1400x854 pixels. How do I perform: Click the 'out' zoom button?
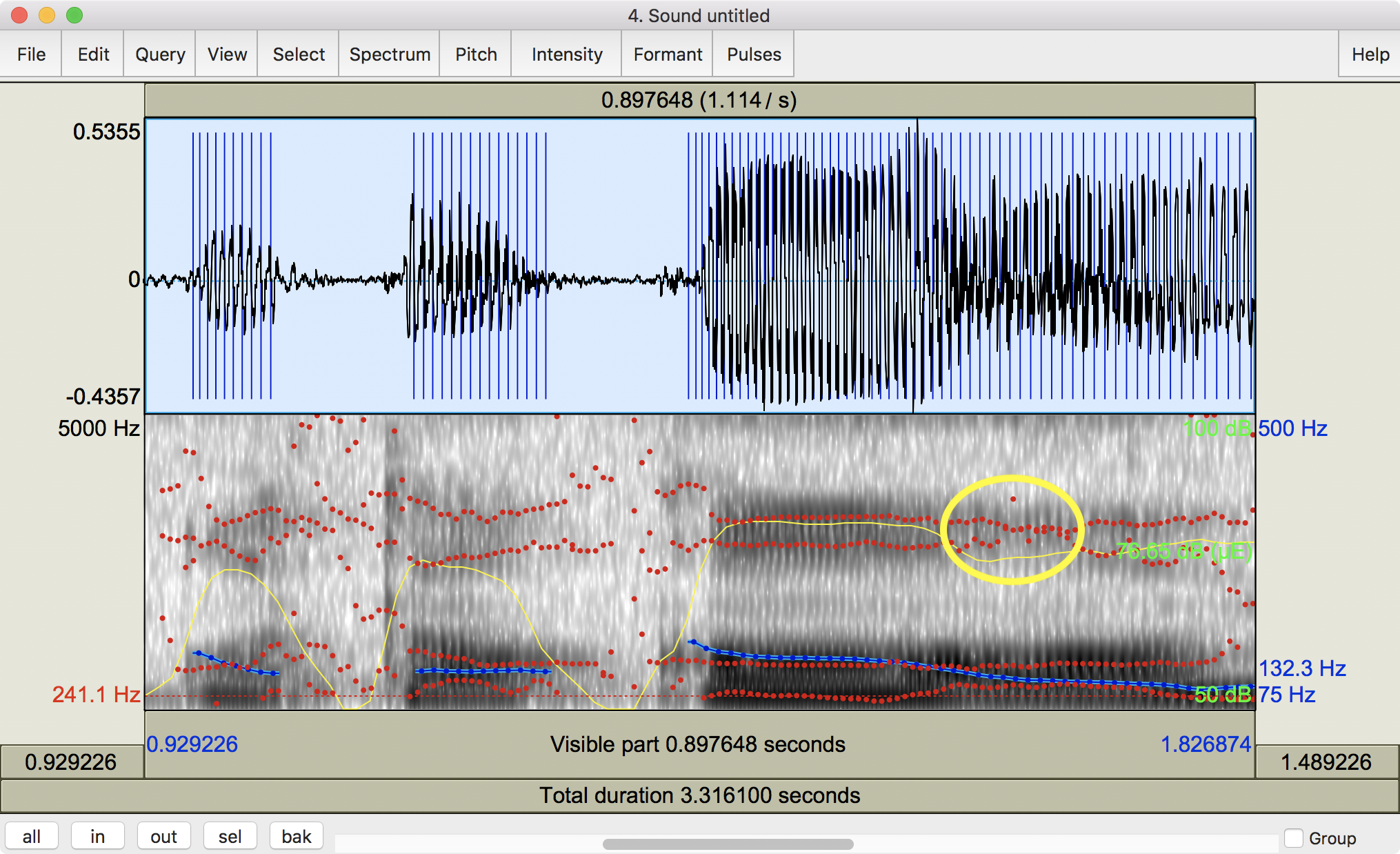click(164, 836)
